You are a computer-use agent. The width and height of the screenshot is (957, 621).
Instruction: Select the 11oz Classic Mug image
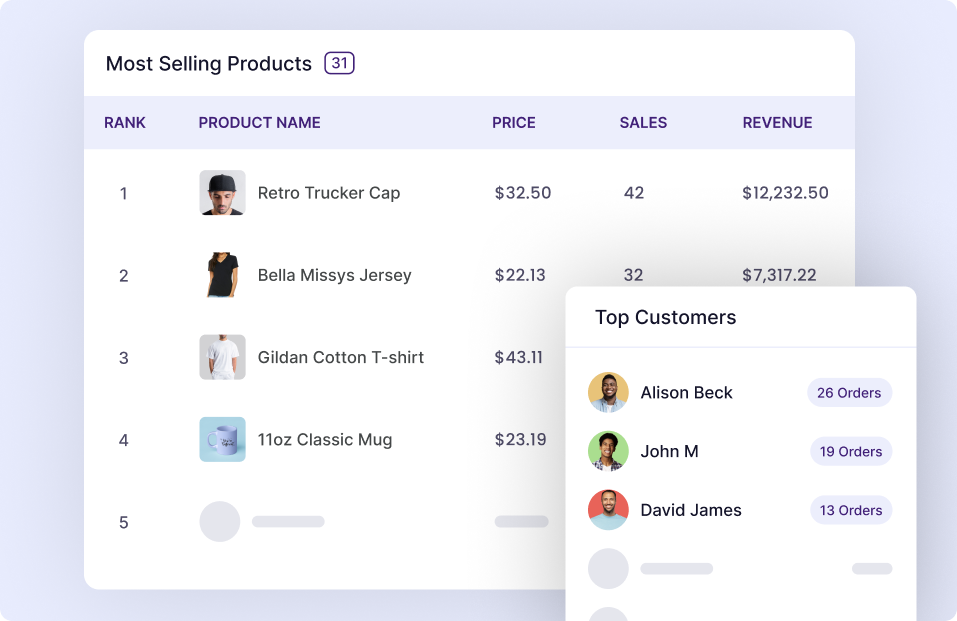click(x=222, y=439)
